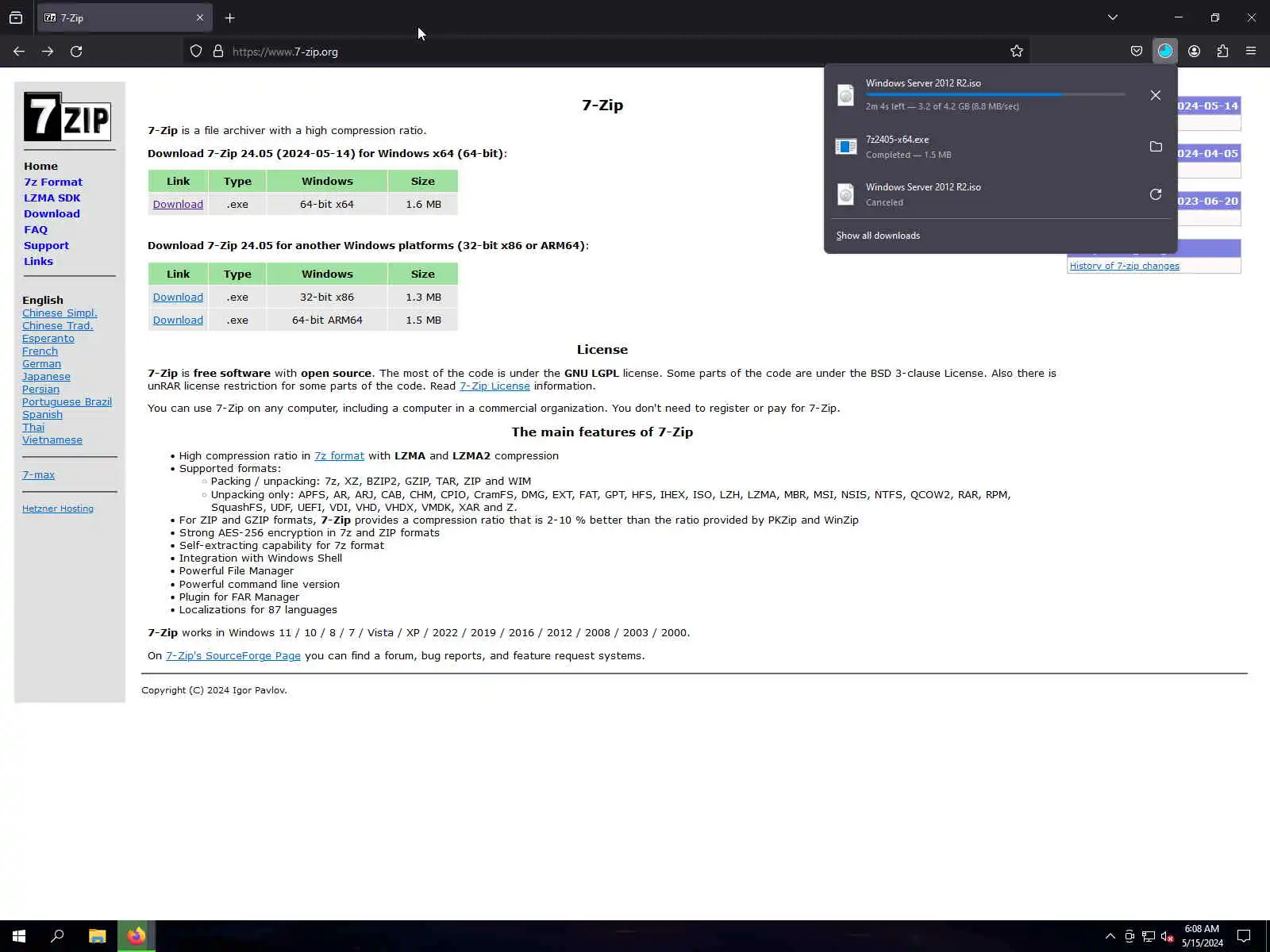Click in-progress Windows Server ISO file icon

click(846, 95)
